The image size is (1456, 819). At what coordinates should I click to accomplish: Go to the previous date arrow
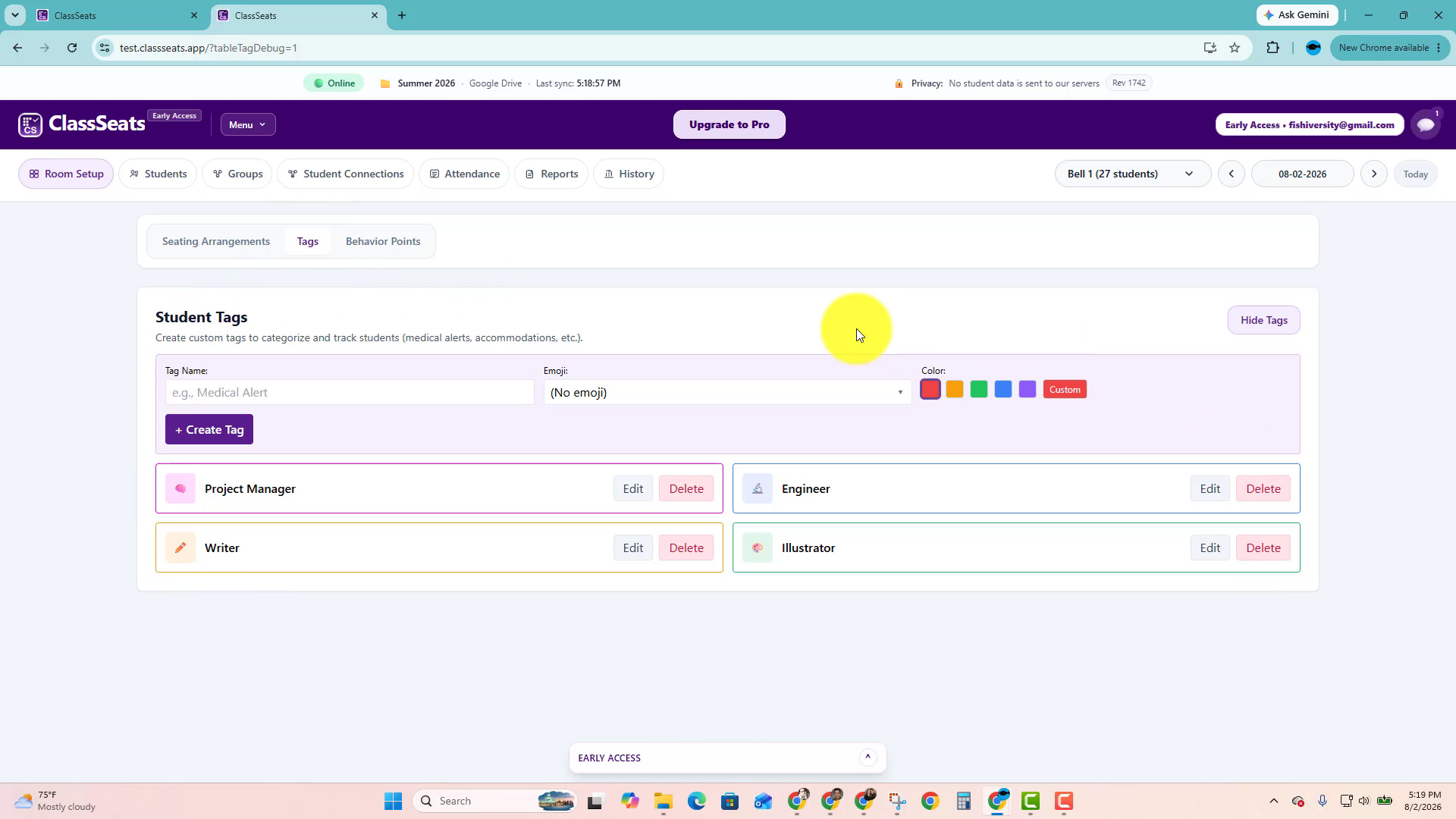[x=1232, y=174]
